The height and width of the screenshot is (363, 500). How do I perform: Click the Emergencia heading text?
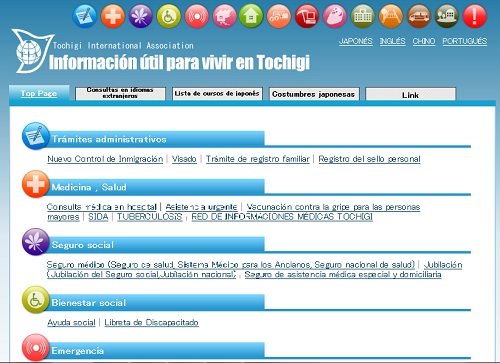78,351
